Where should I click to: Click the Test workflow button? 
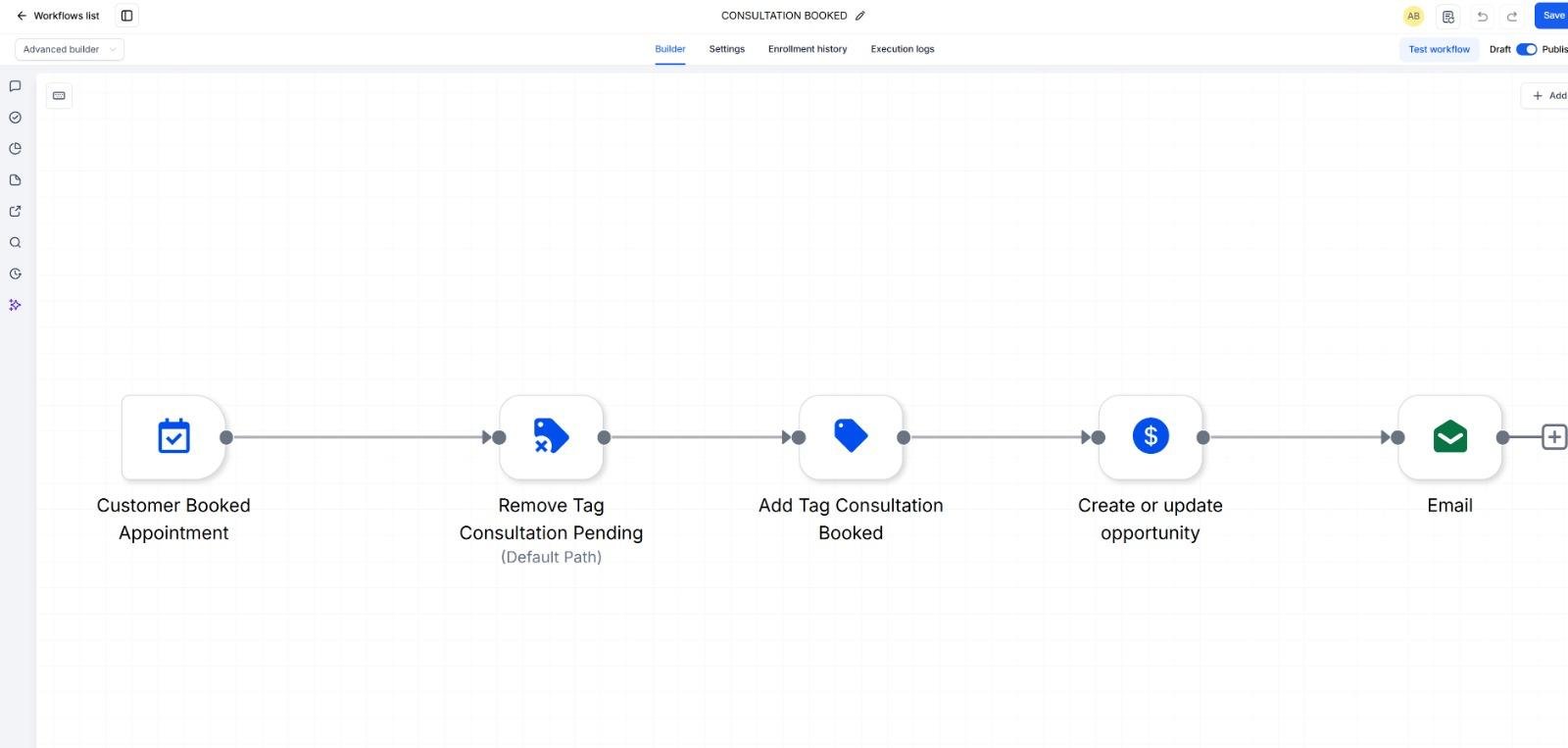coord(1439,49)
